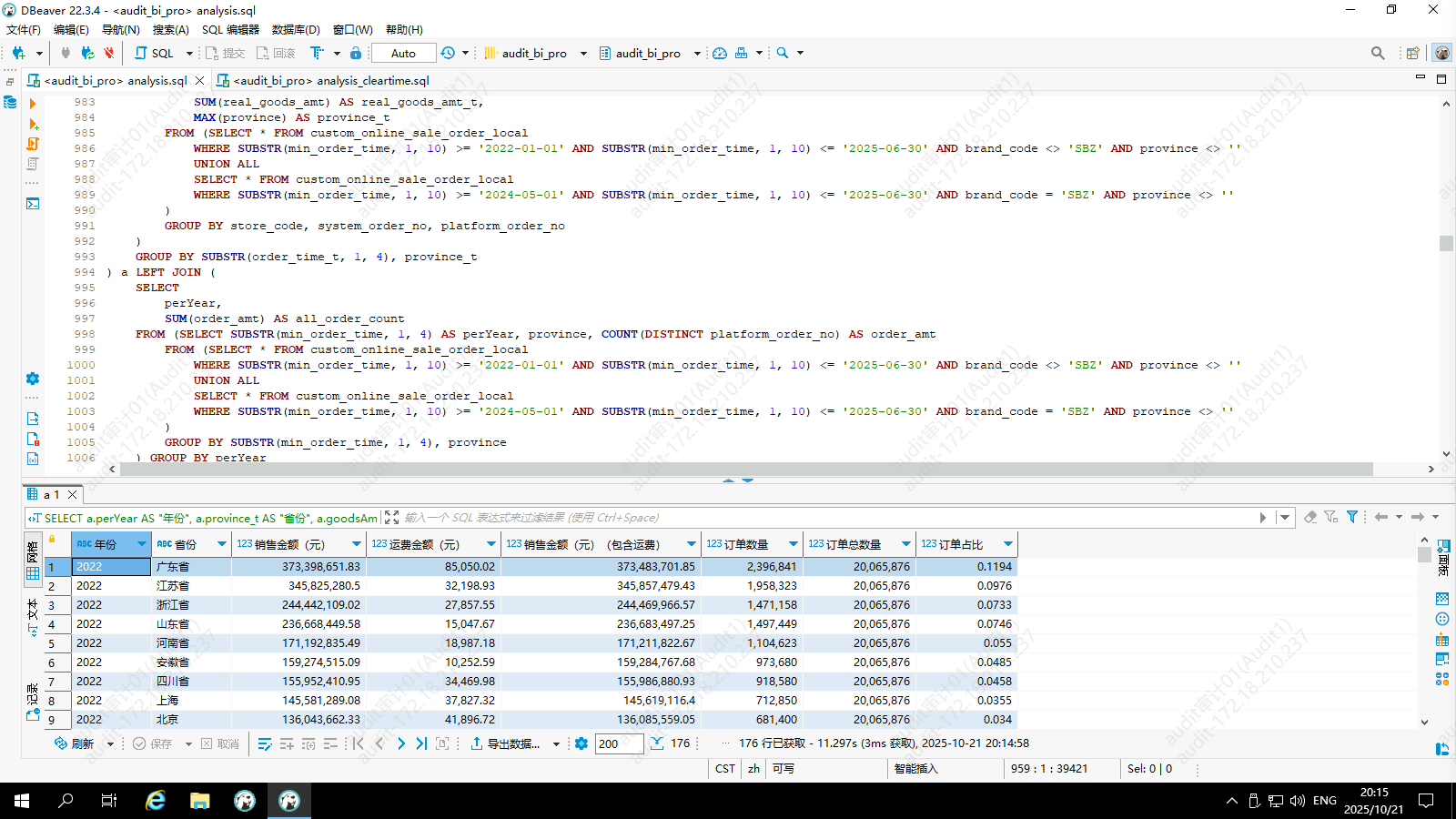Click the transaction log clock icon
Image resolution: width=1456 pixels, height=819 pixels.
click(x=448, y=53)
